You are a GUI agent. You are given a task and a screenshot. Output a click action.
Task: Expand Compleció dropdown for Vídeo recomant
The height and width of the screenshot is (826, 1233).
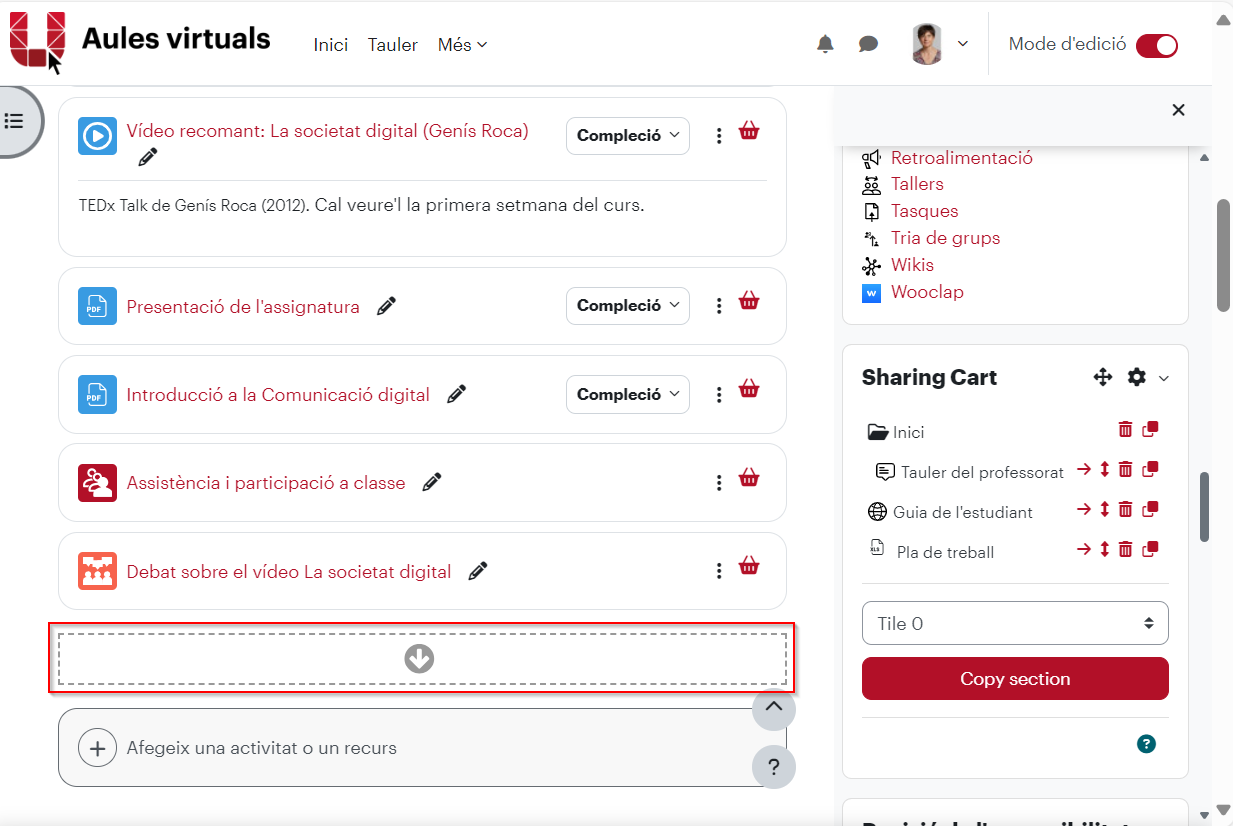[628, 136]
